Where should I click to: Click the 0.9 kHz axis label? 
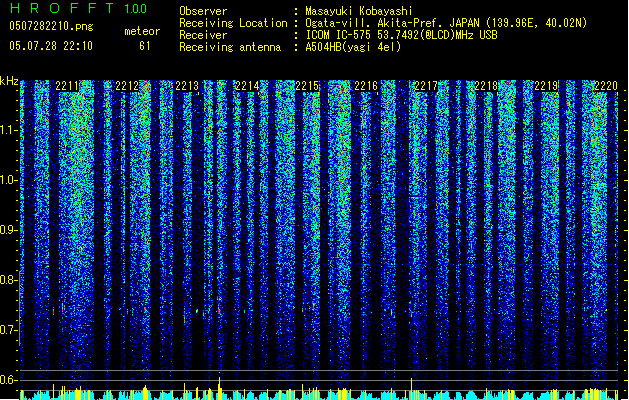click(9, 230)
